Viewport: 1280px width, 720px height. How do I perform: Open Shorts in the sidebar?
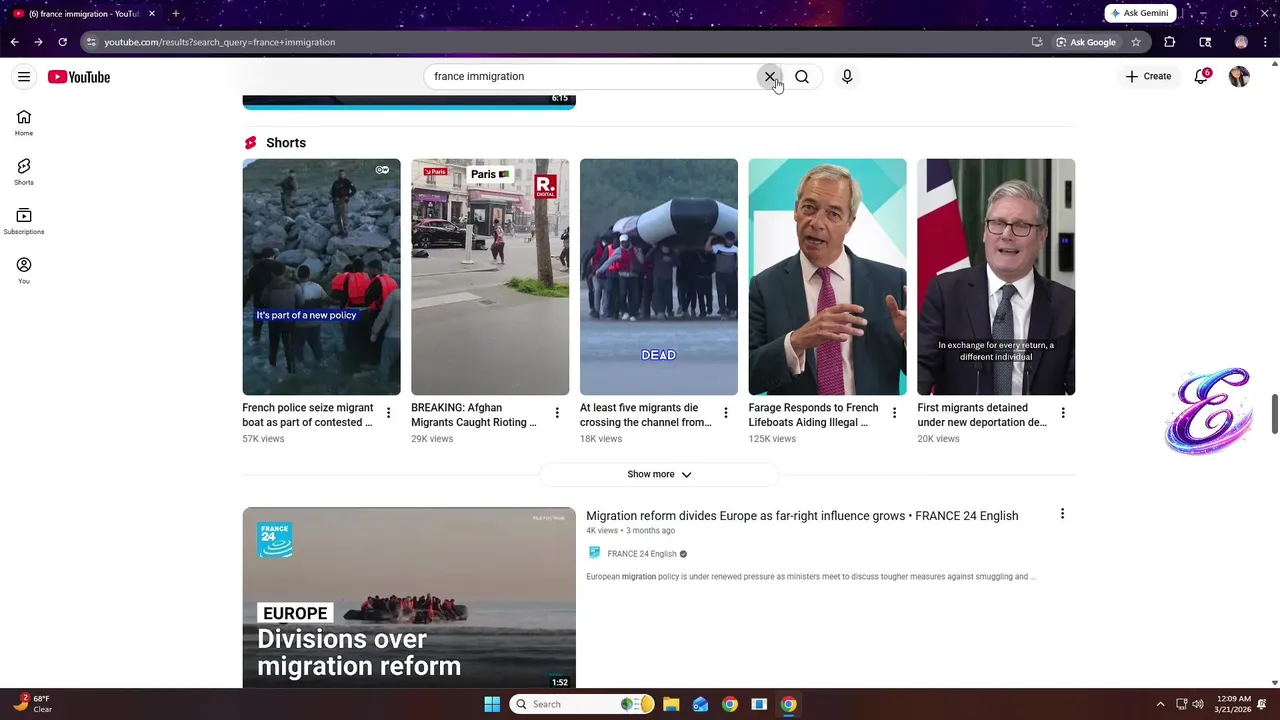(x=24, y=172)
